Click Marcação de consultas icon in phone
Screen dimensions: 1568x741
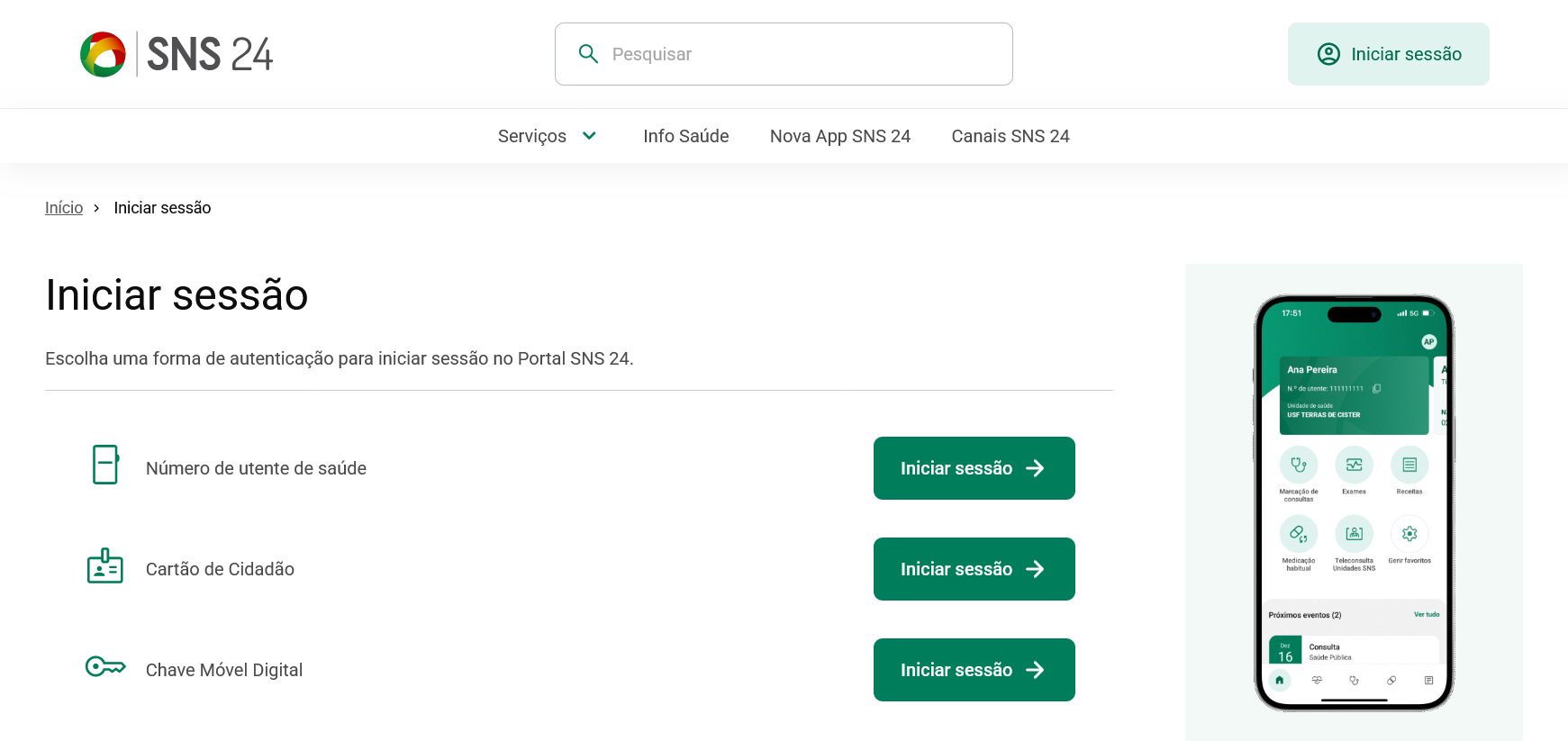click(1299, 465)
